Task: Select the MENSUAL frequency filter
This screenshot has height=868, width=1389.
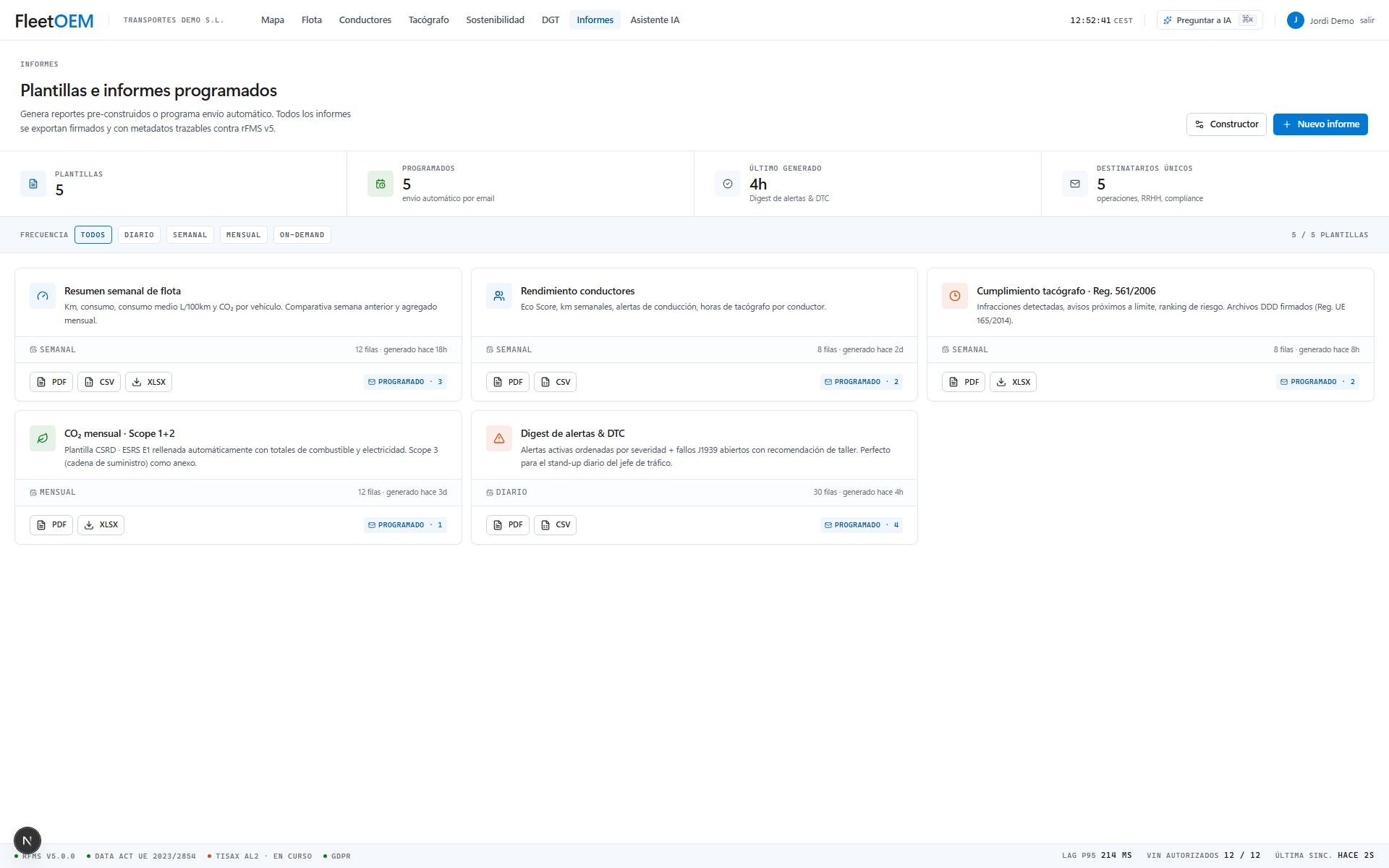Action: click(x=244, y=235)
